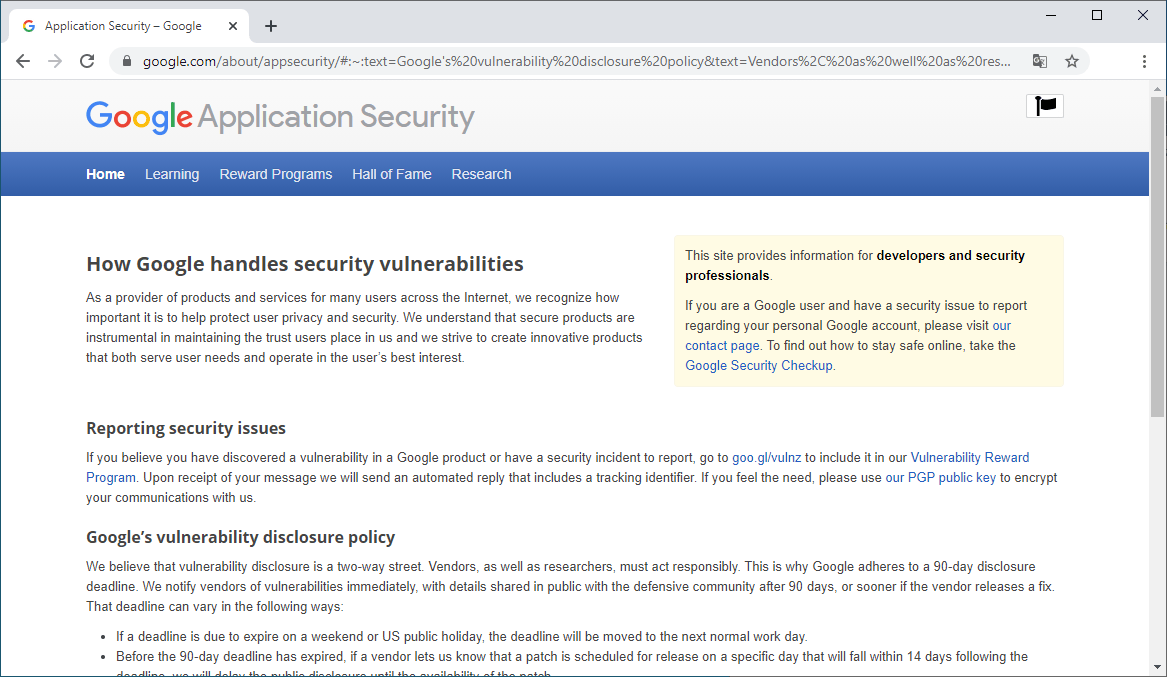
Task: Click the translate page icon
Action: [1040, 61]
